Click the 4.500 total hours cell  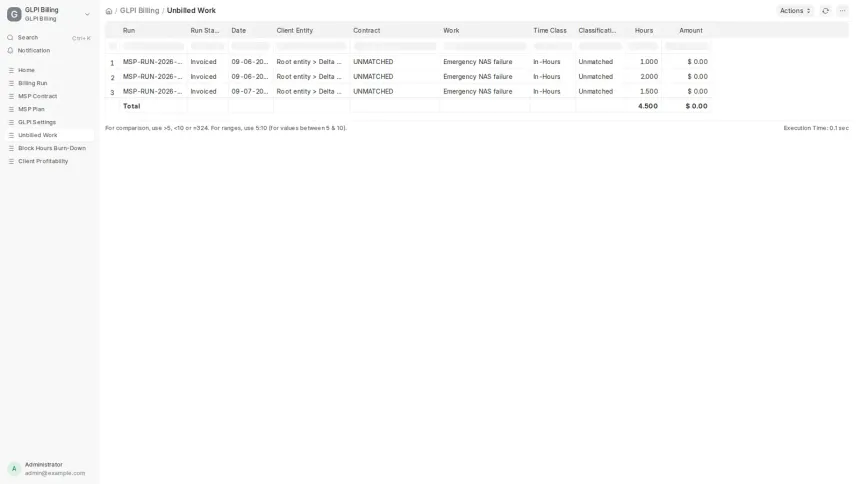coord(644,106)
